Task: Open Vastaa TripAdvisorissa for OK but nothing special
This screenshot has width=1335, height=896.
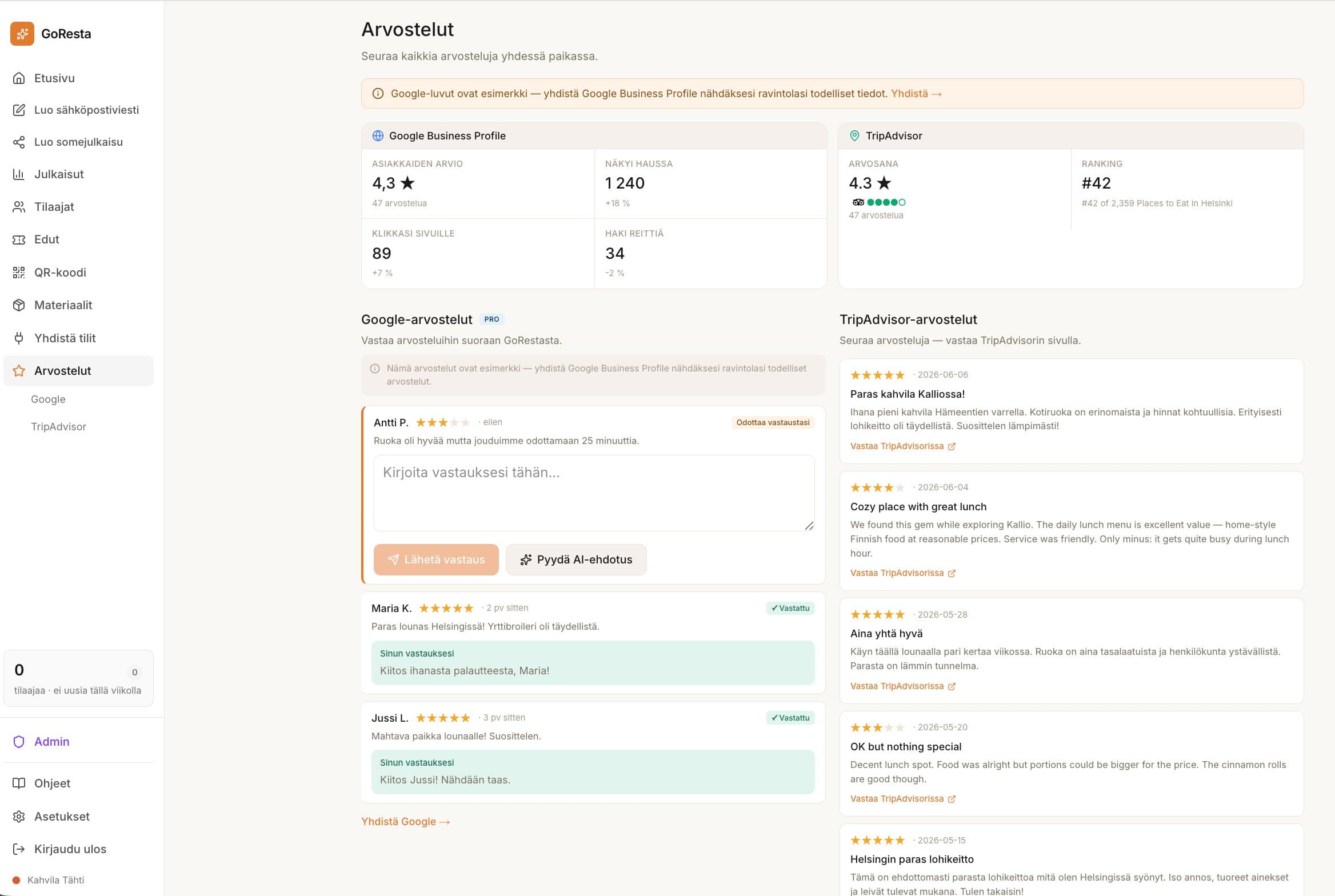Action: click(902, 799)
